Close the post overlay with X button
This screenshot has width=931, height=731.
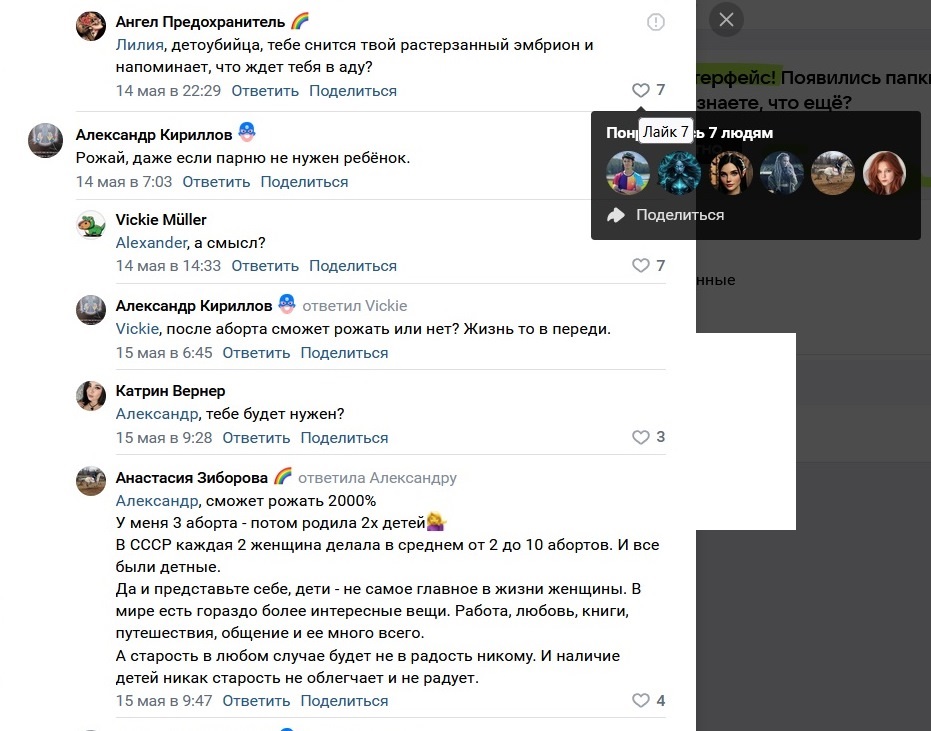click(x=726, y=20)
